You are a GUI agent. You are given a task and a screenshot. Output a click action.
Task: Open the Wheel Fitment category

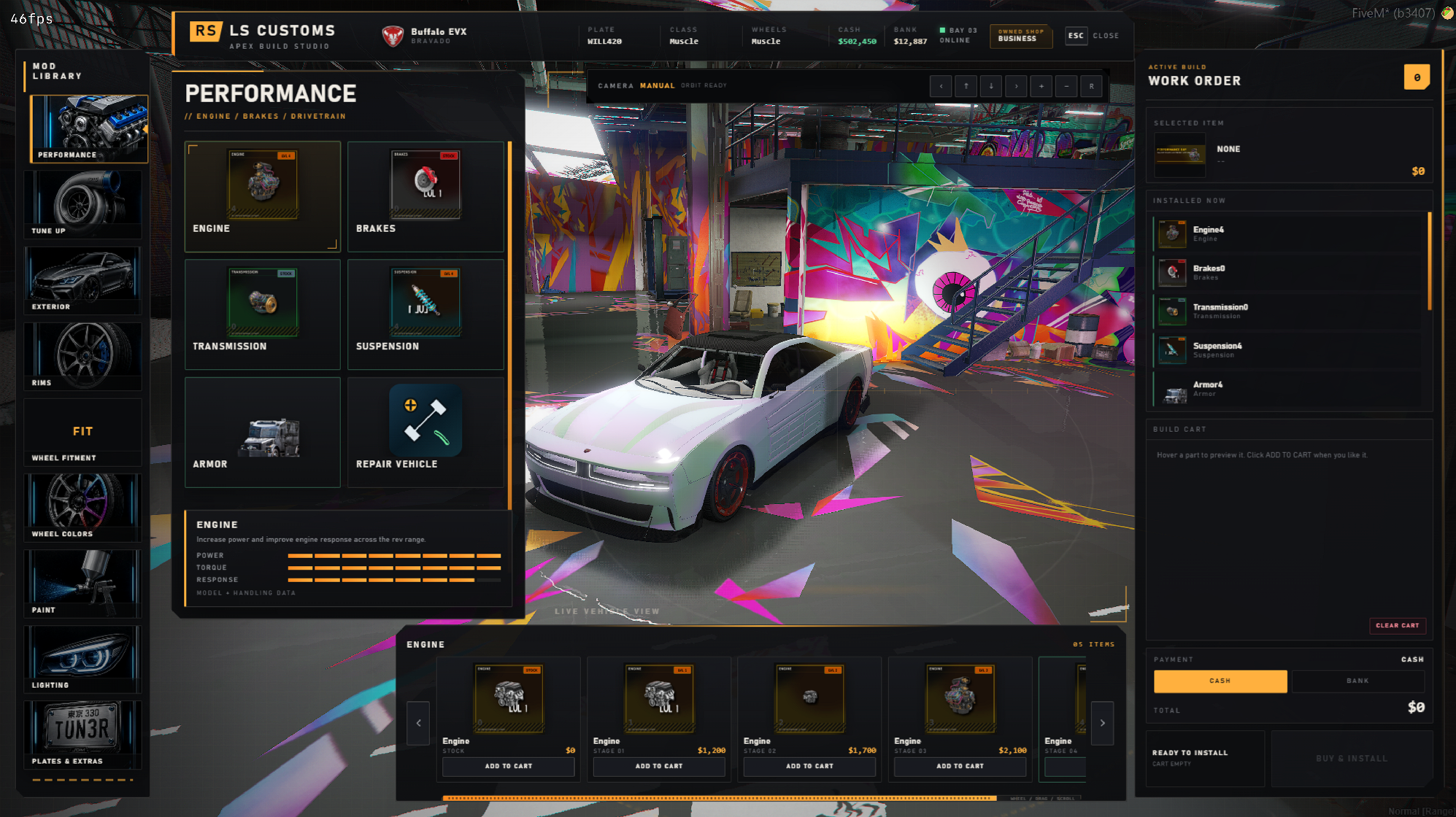(82, 432)
